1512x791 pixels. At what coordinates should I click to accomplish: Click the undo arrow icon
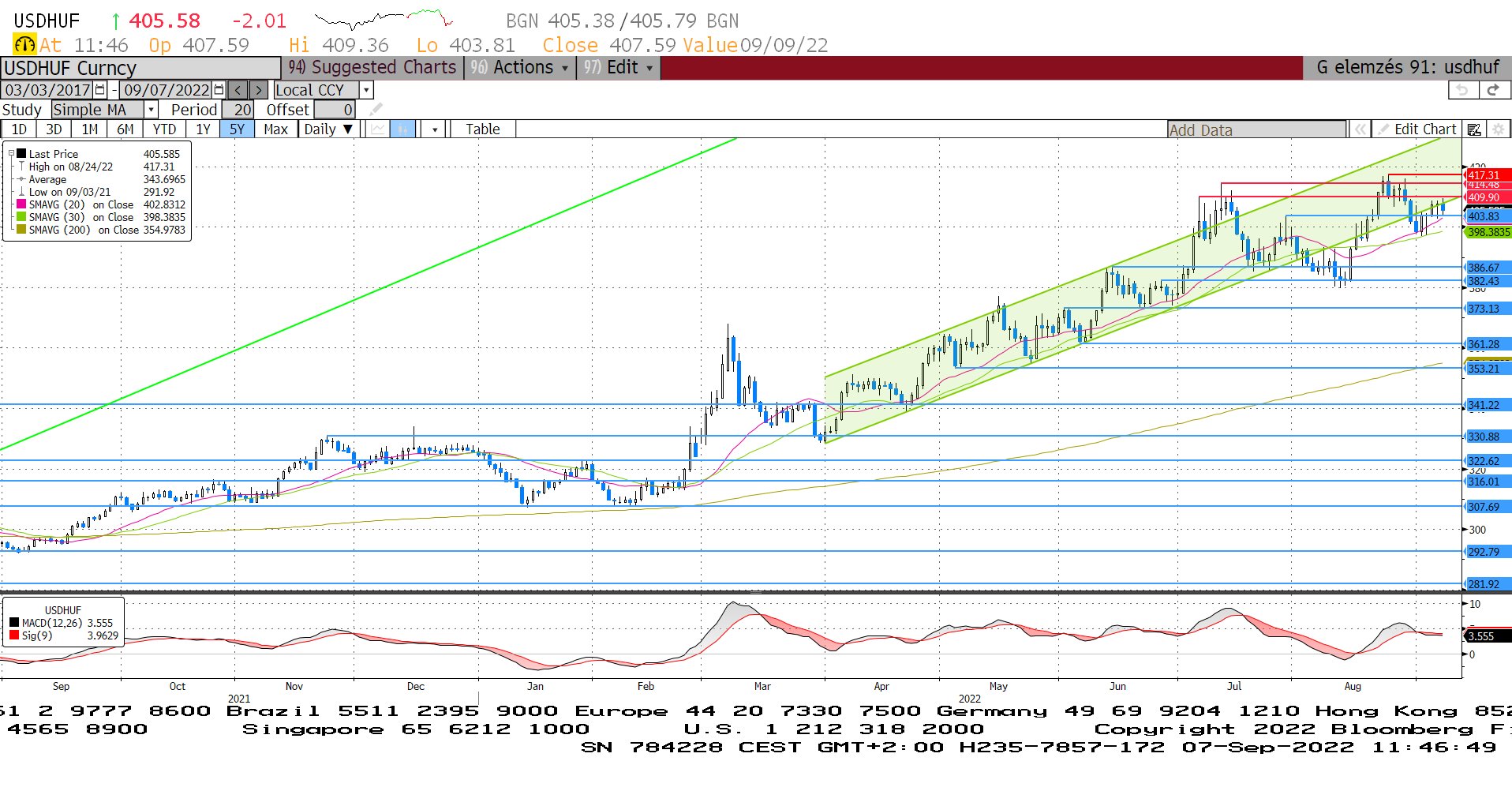(x=1462, y=90)
